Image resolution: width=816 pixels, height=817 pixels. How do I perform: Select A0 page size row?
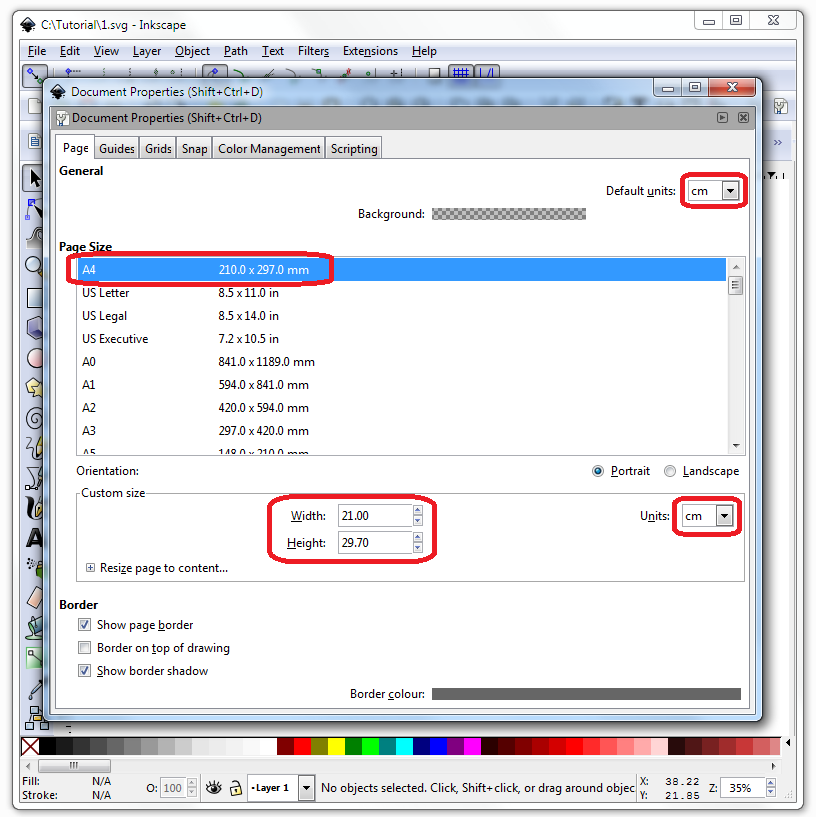pyautogui.click(x=401, y=362)
